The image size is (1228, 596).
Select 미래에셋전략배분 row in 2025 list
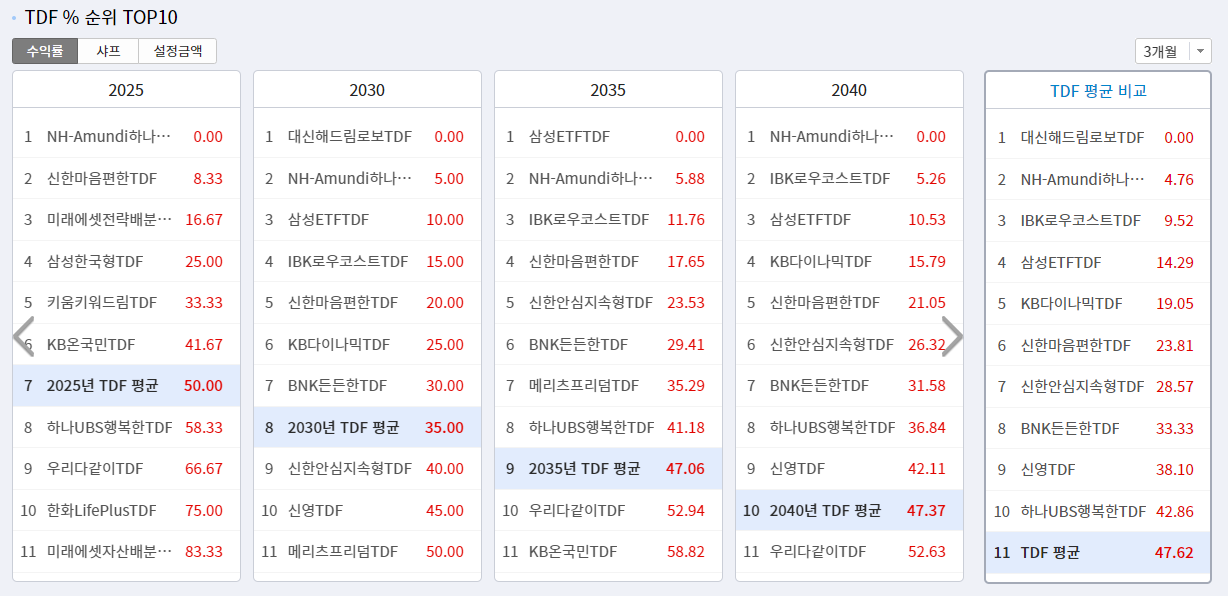coord(126,220)
